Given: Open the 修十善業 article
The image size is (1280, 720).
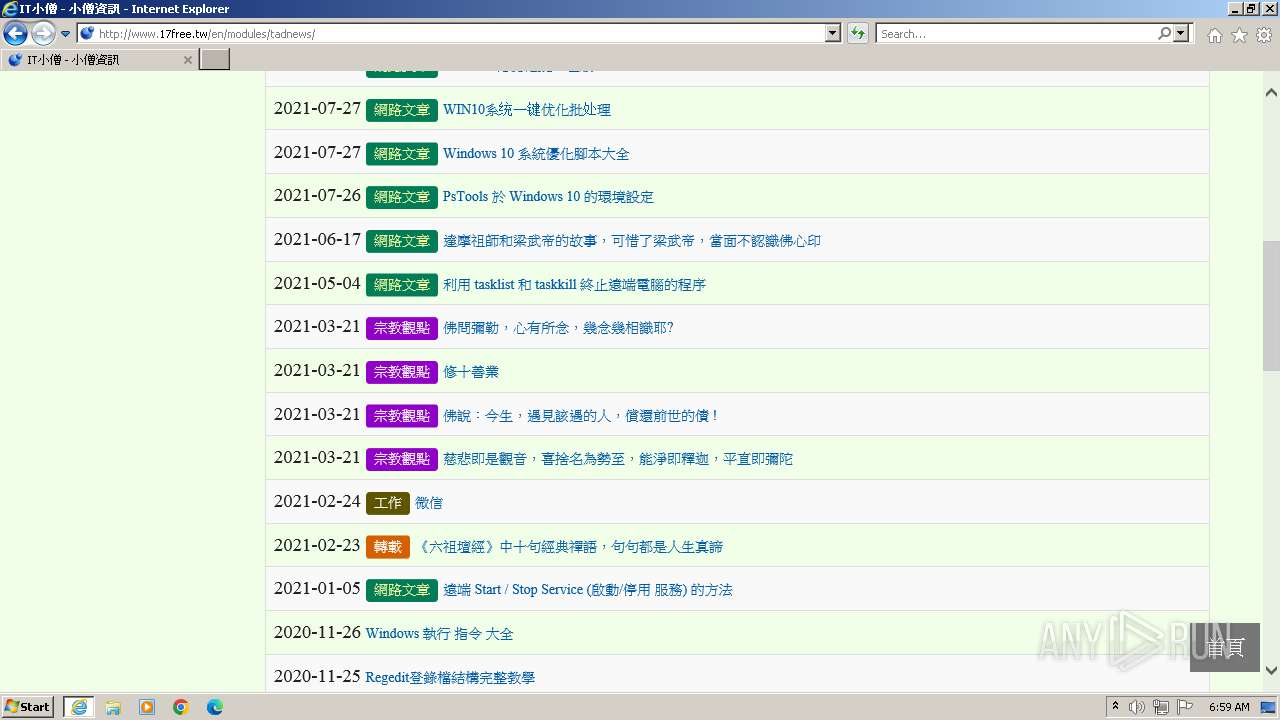Looking at the screenshot, I should (x=471, y=372).
